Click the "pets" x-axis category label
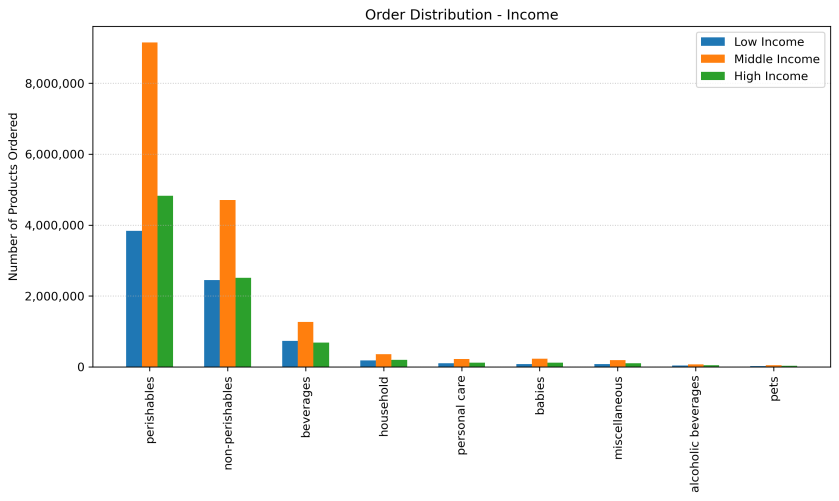This screenshot has height=501, width=839. point(774,390)
